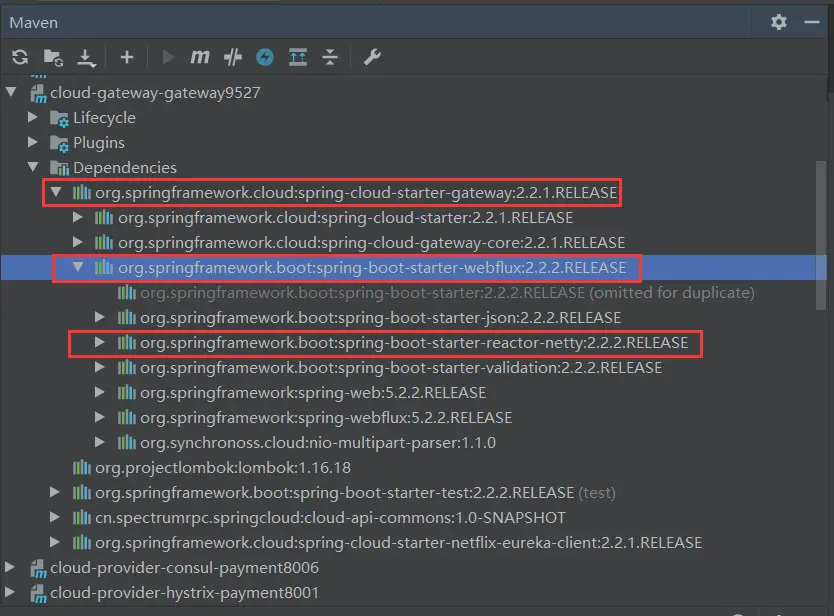Click Add Maven Projects plus icon

click(127, 57)
